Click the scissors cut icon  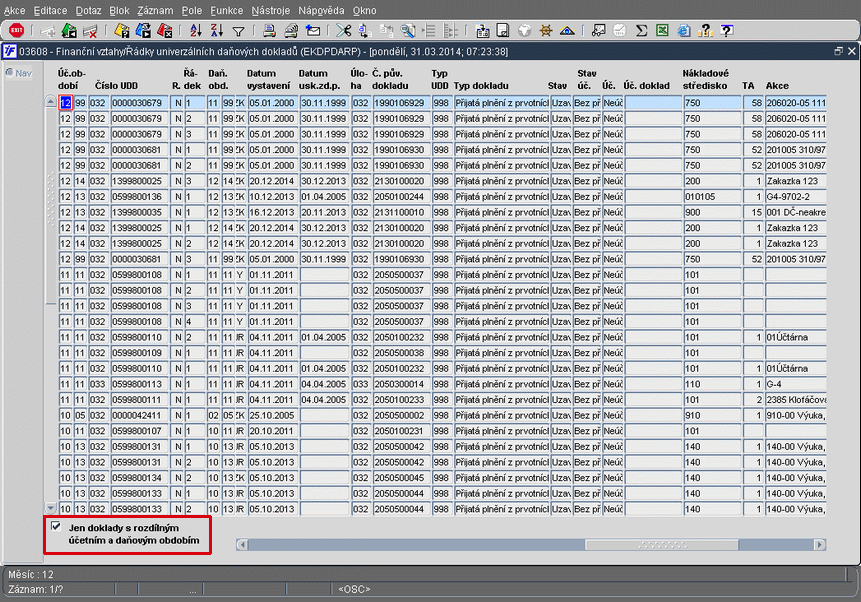coord(344,30)
